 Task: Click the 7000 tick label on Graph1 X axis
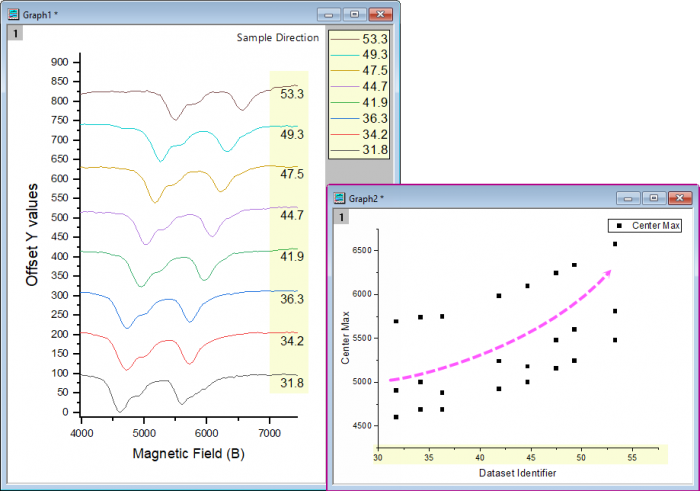click(x=269, y=433)
